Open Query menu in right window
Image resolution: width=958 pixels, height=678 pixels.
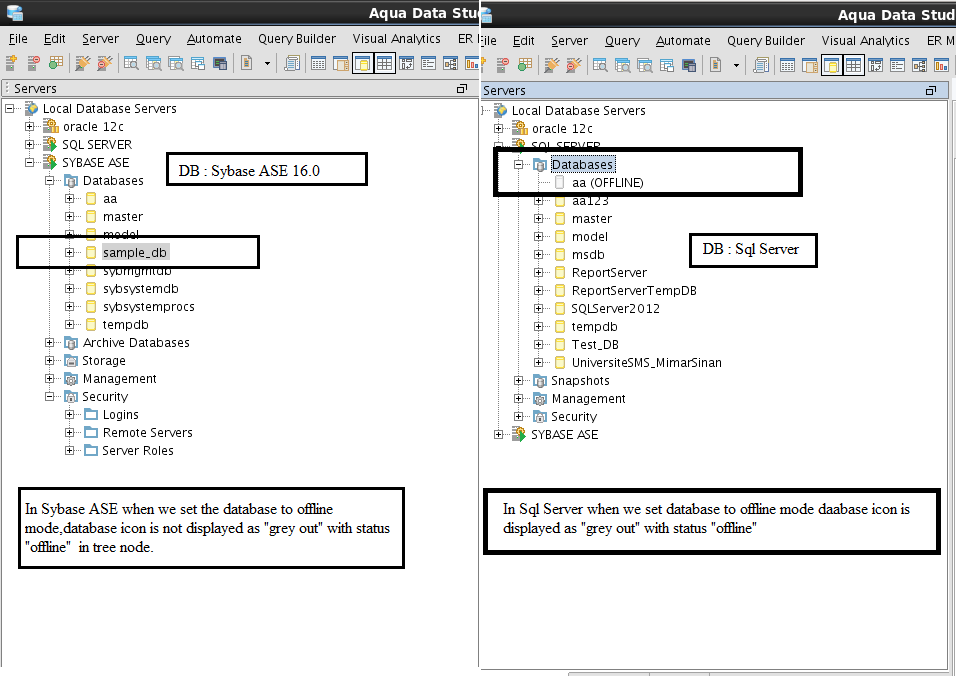(623, 40)
